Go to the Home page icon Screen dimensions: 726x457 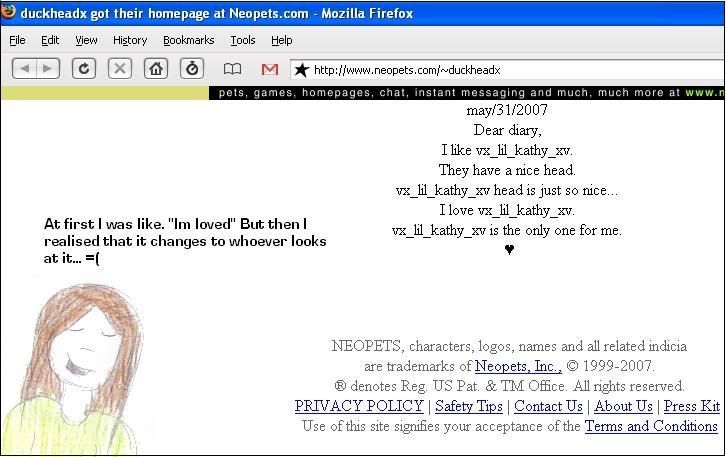pos(155,69)
